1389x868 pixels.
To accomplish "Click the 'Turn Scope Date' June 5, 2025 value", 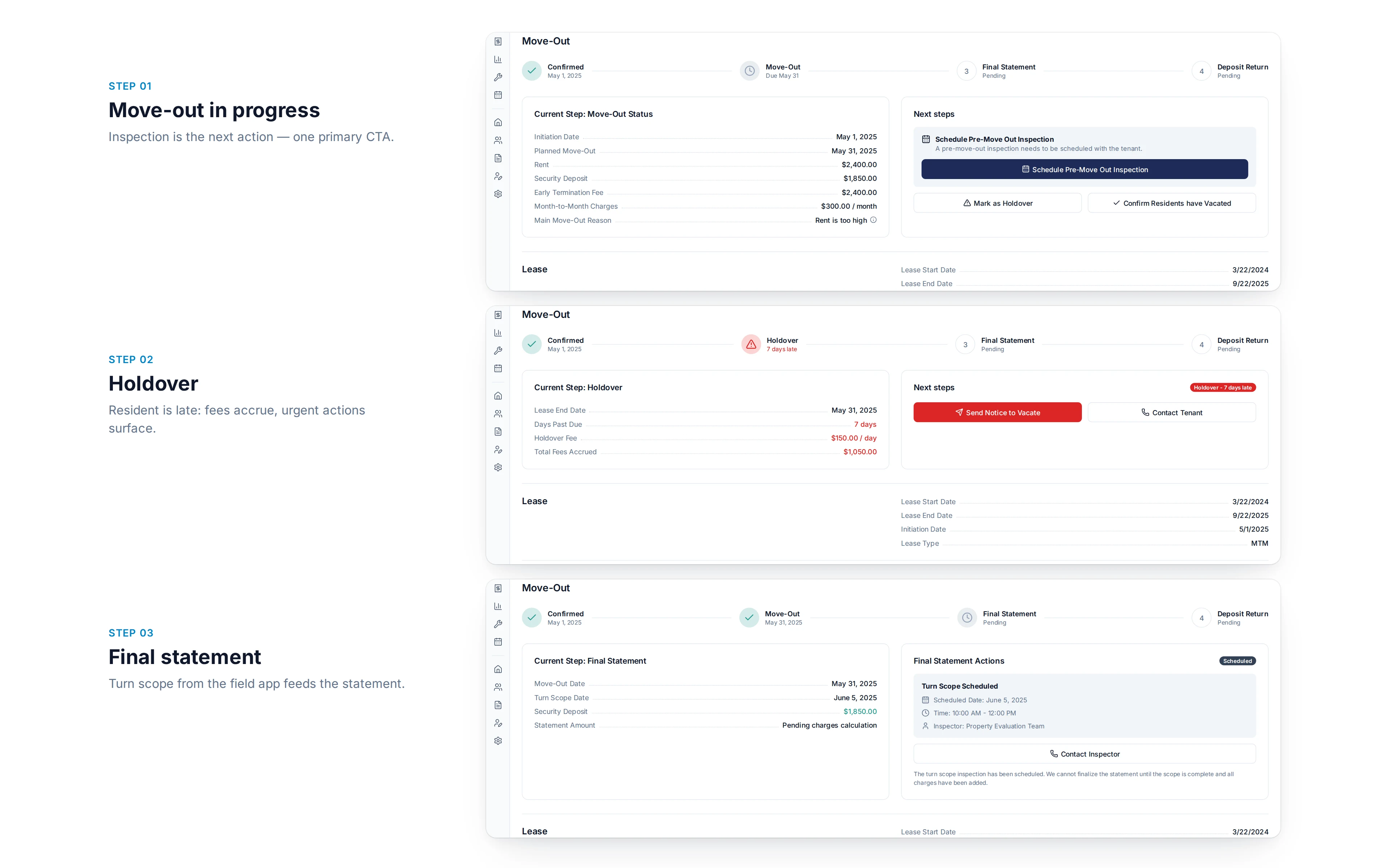I will (855, 698).
